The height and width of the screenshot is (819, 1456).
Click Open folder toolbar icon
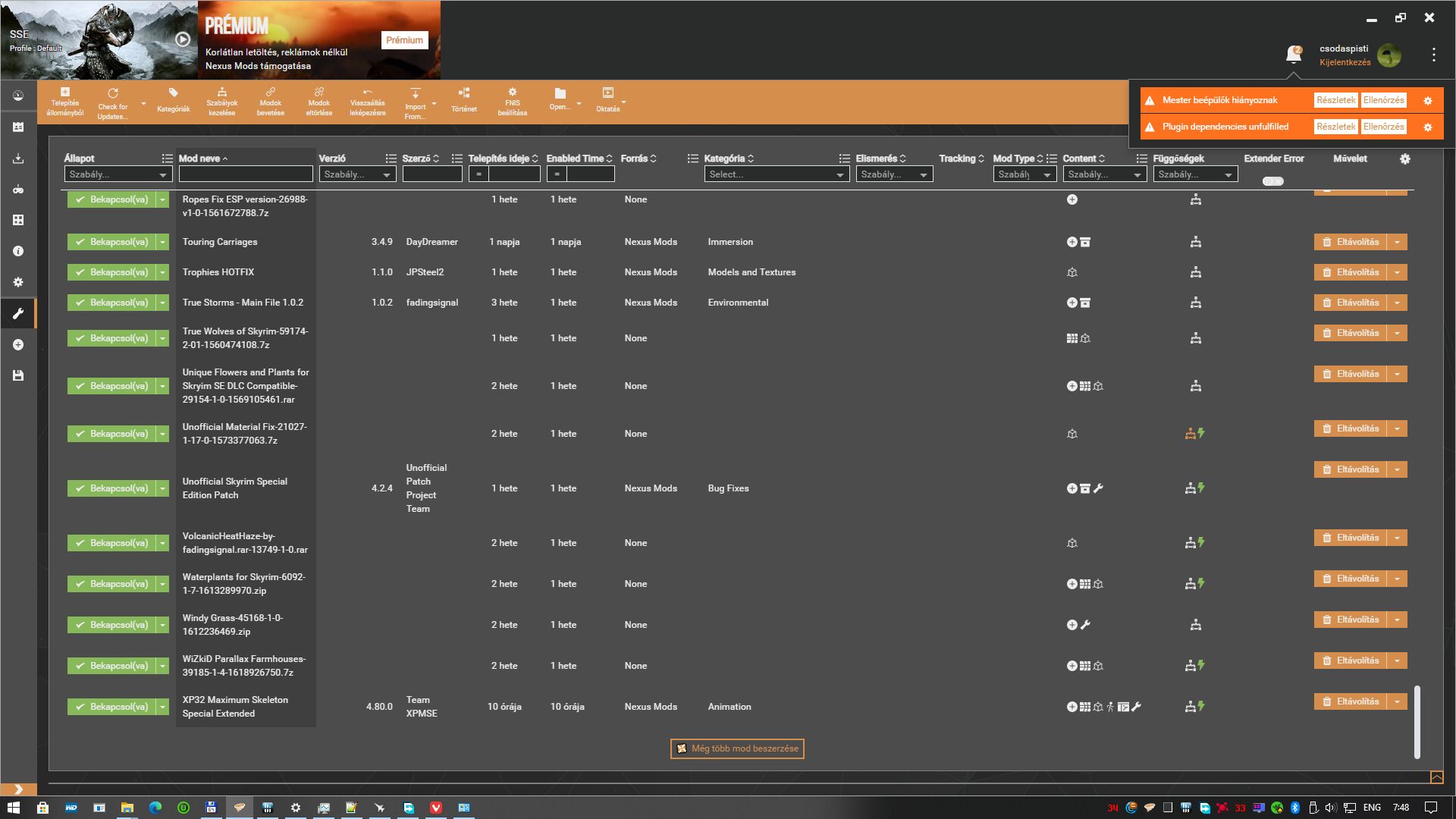[x=560, y=99]
